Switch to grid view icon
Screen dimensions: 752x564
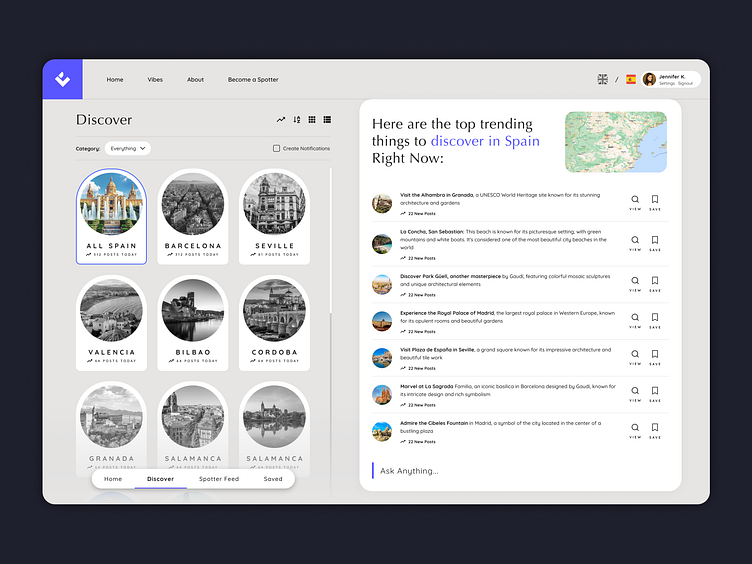312,119
